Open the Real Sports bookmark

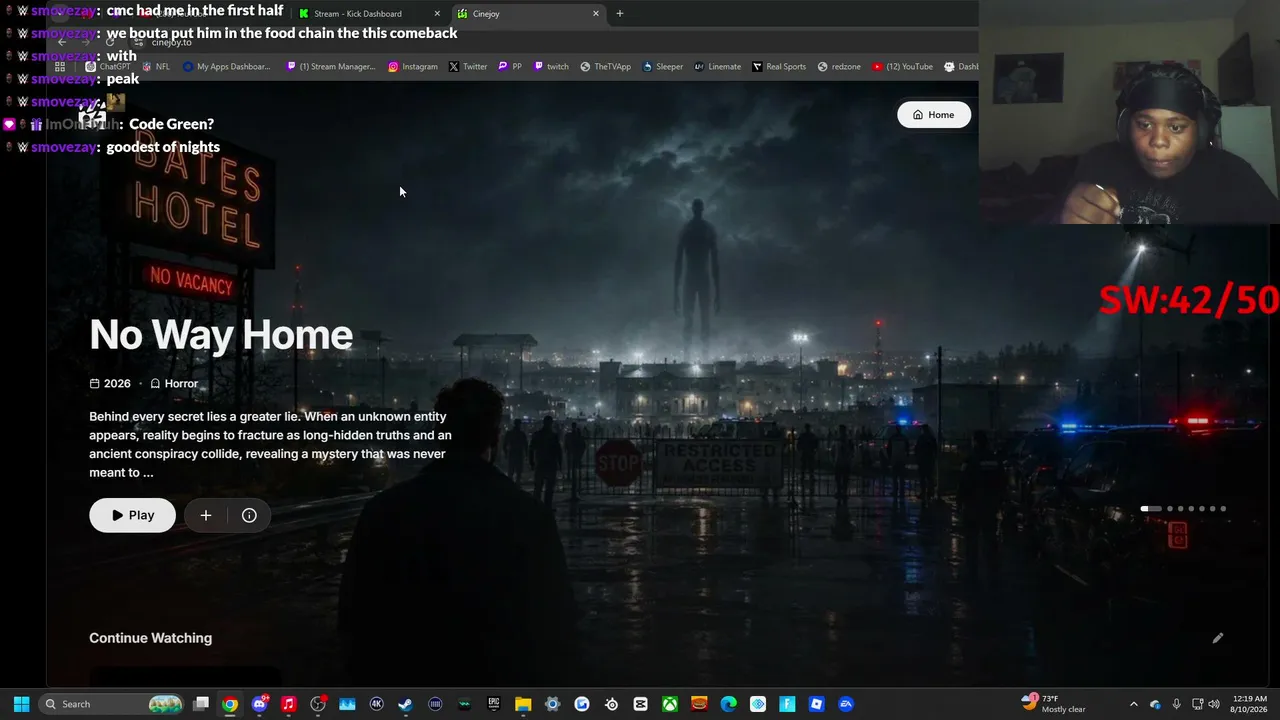pos(779,67)
